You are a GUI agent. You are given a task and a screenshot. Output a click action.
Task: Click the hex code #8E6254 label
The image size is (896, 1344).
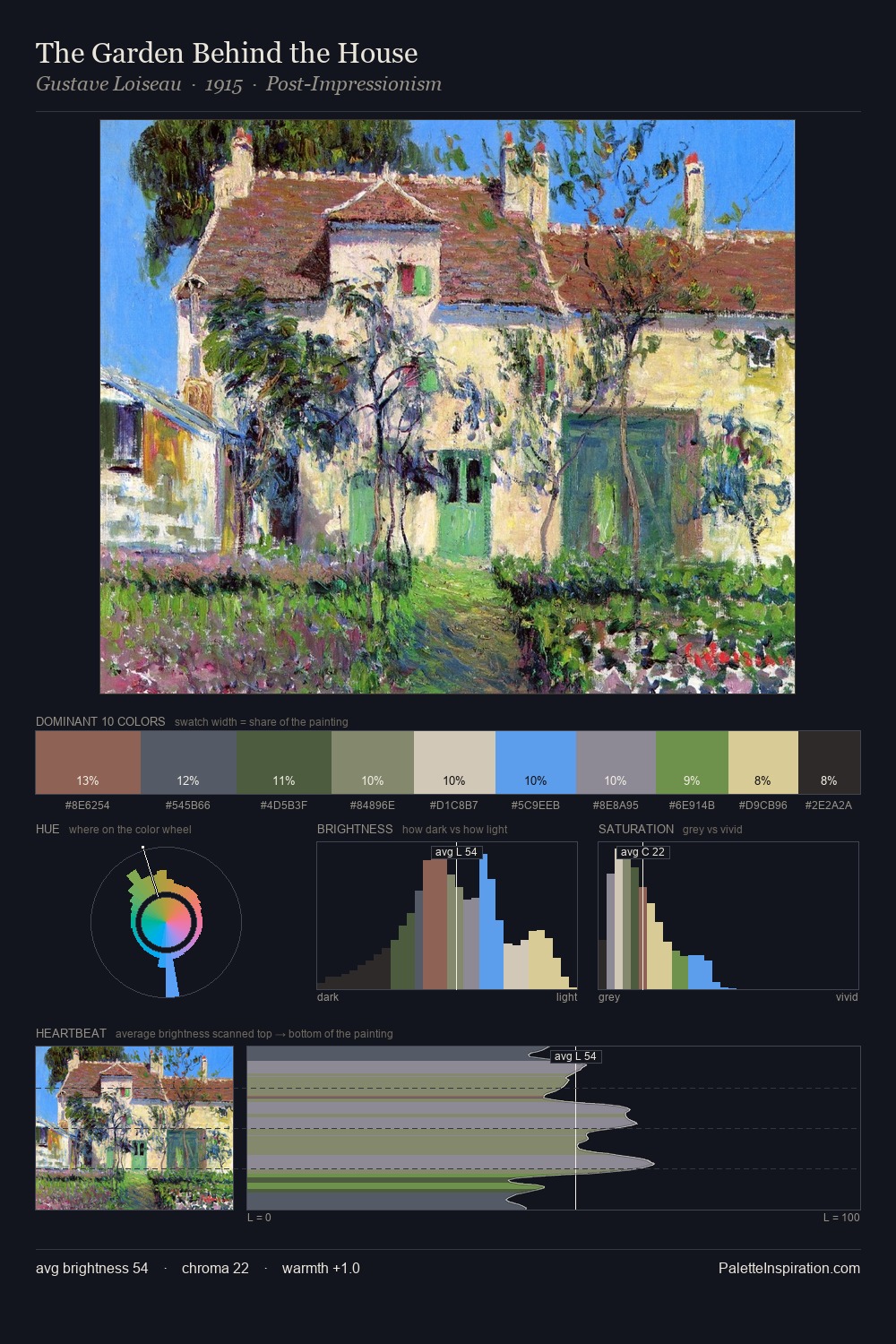(x=88, y=805)
